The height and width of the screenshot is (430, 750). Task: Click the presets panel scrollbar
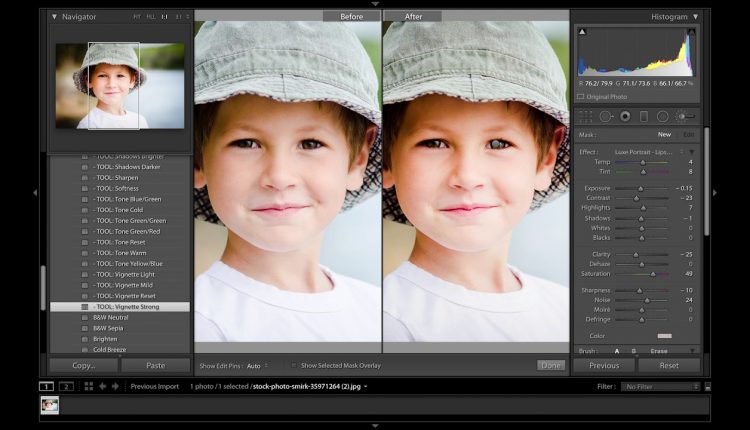[43, 287]
